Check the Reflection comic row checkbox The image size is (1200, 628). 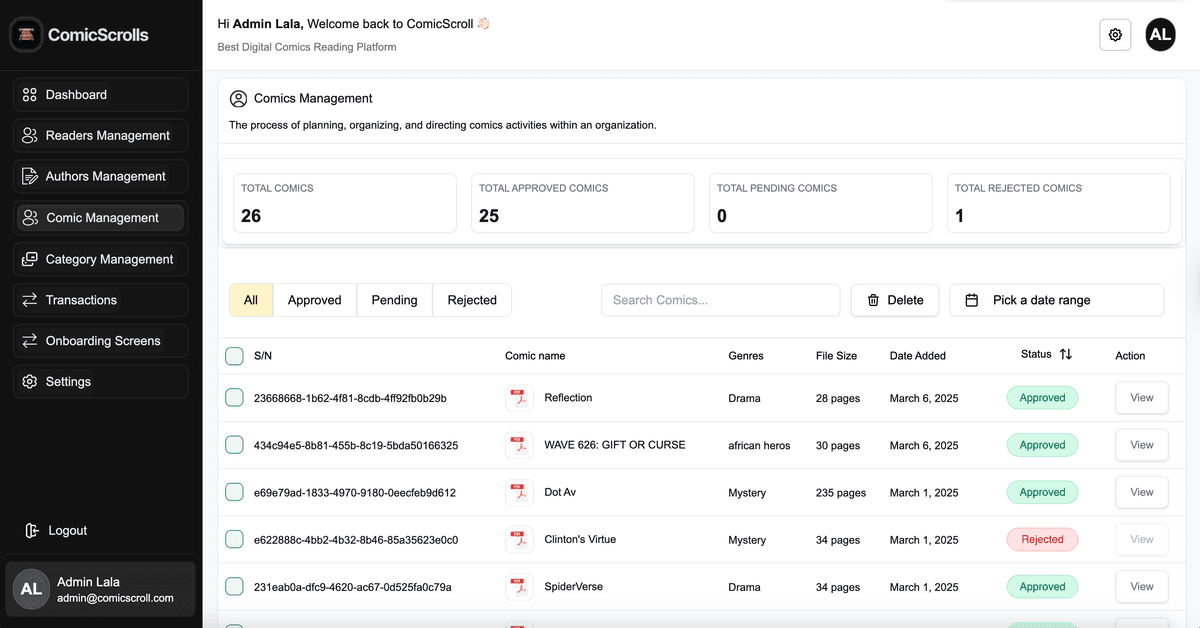(x=234, y=397)
